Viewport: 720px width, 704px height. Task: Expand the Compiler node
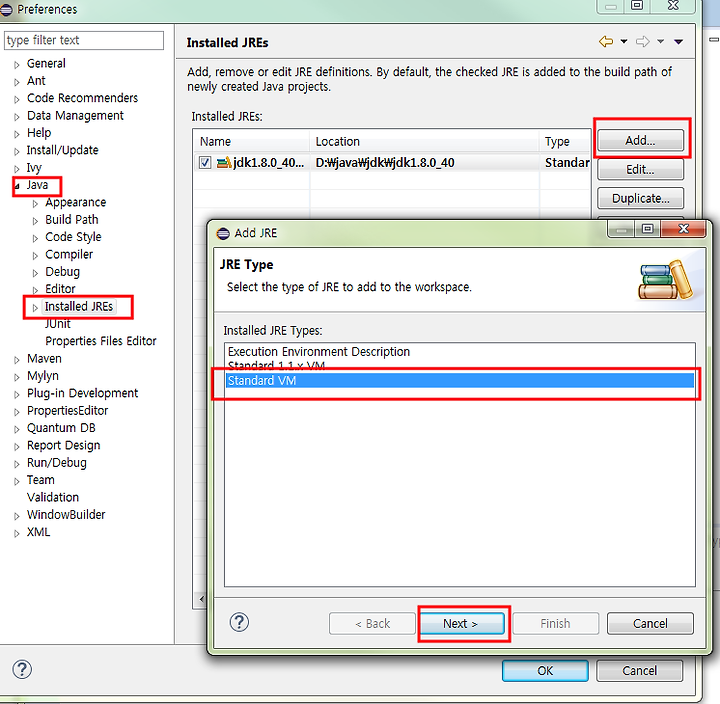coord(35,255)
